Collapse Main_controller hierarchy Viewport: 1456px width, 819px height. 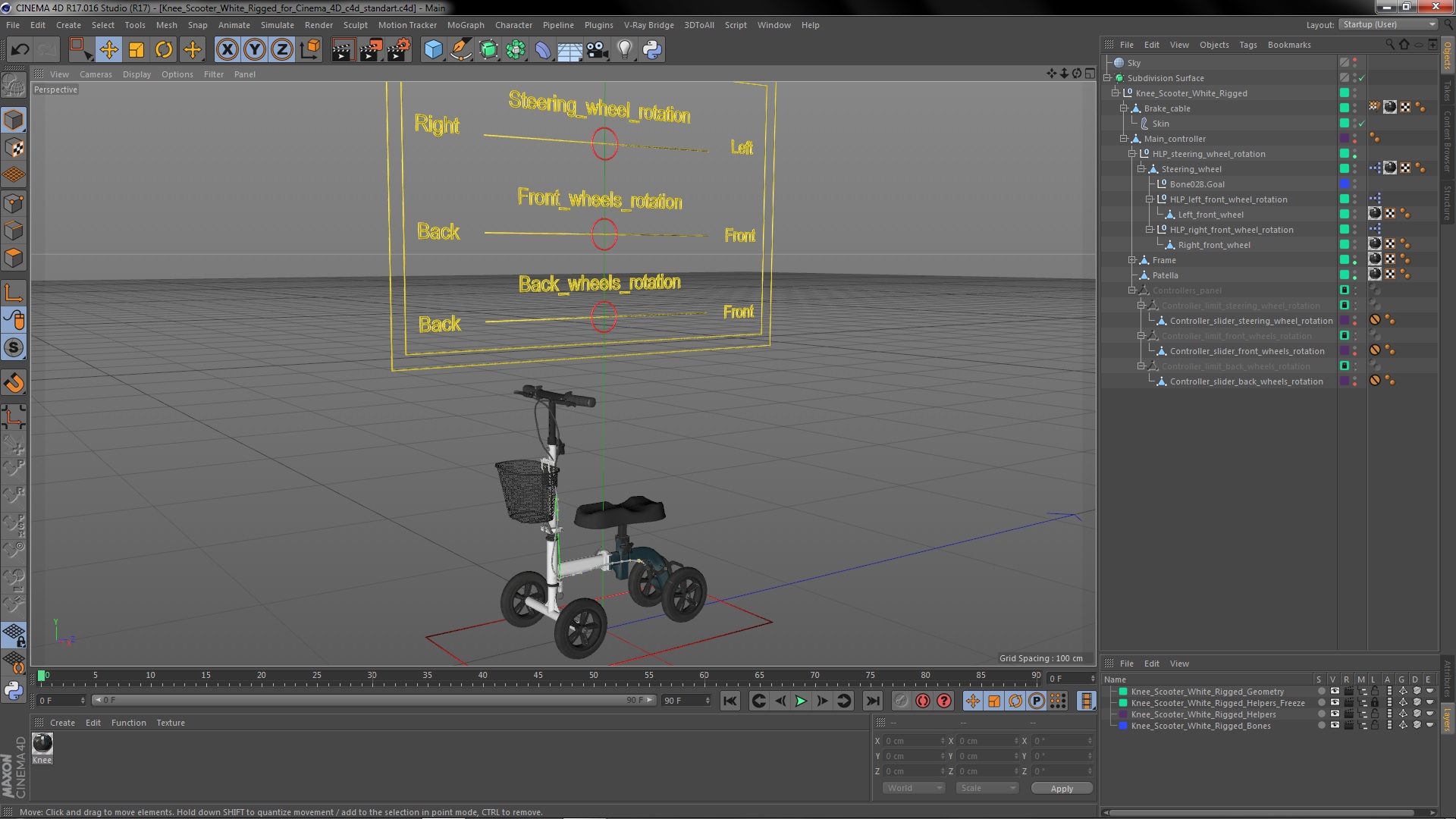pyautogui.click(x=1124, y=139)
